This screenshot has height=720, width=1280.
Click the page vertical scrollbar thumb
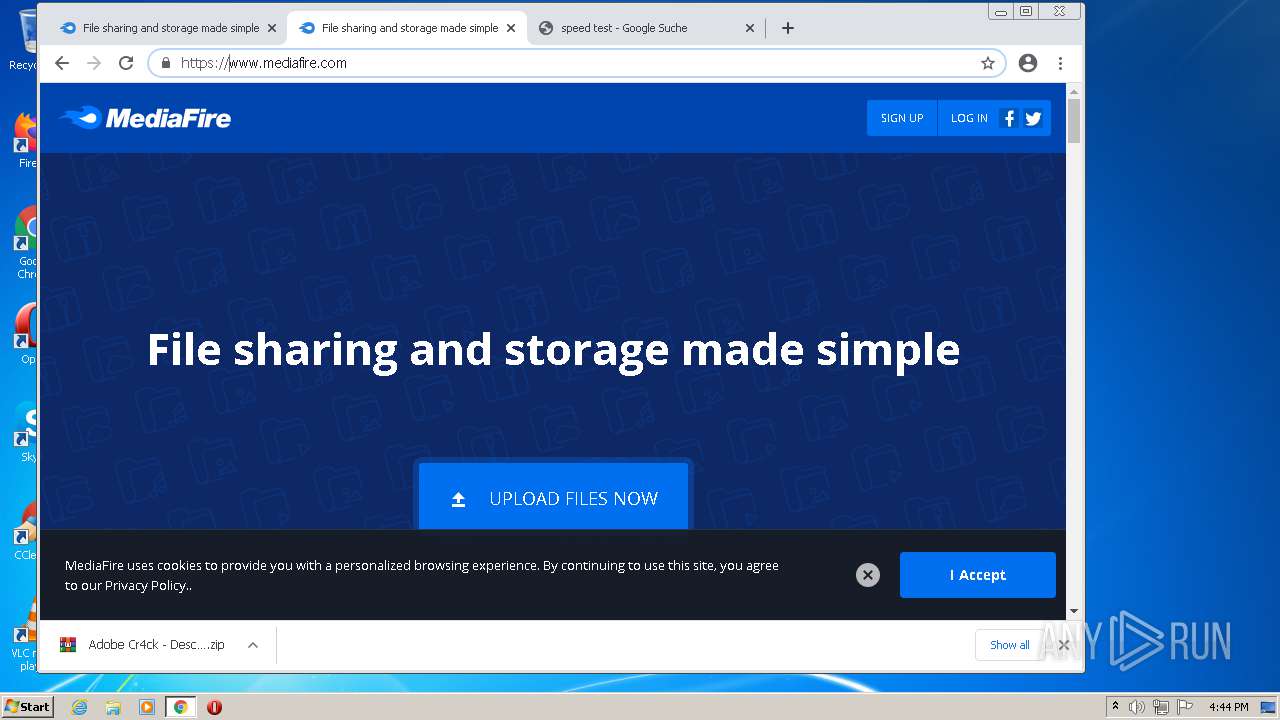pos(1074,121)
